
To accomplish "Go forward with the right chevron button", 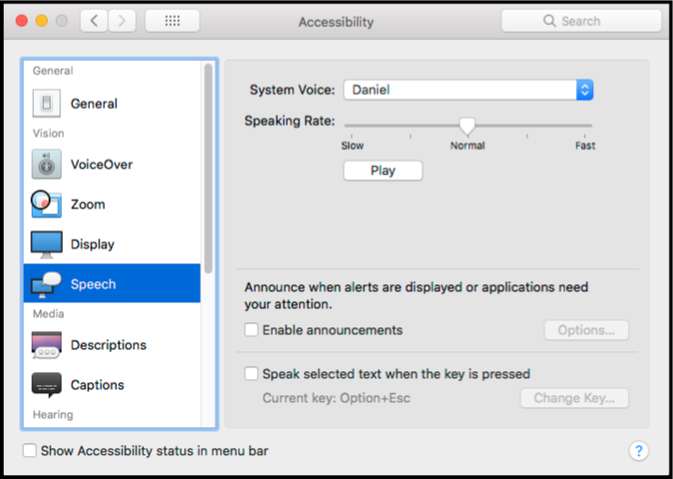I will [x=122, y=21].
